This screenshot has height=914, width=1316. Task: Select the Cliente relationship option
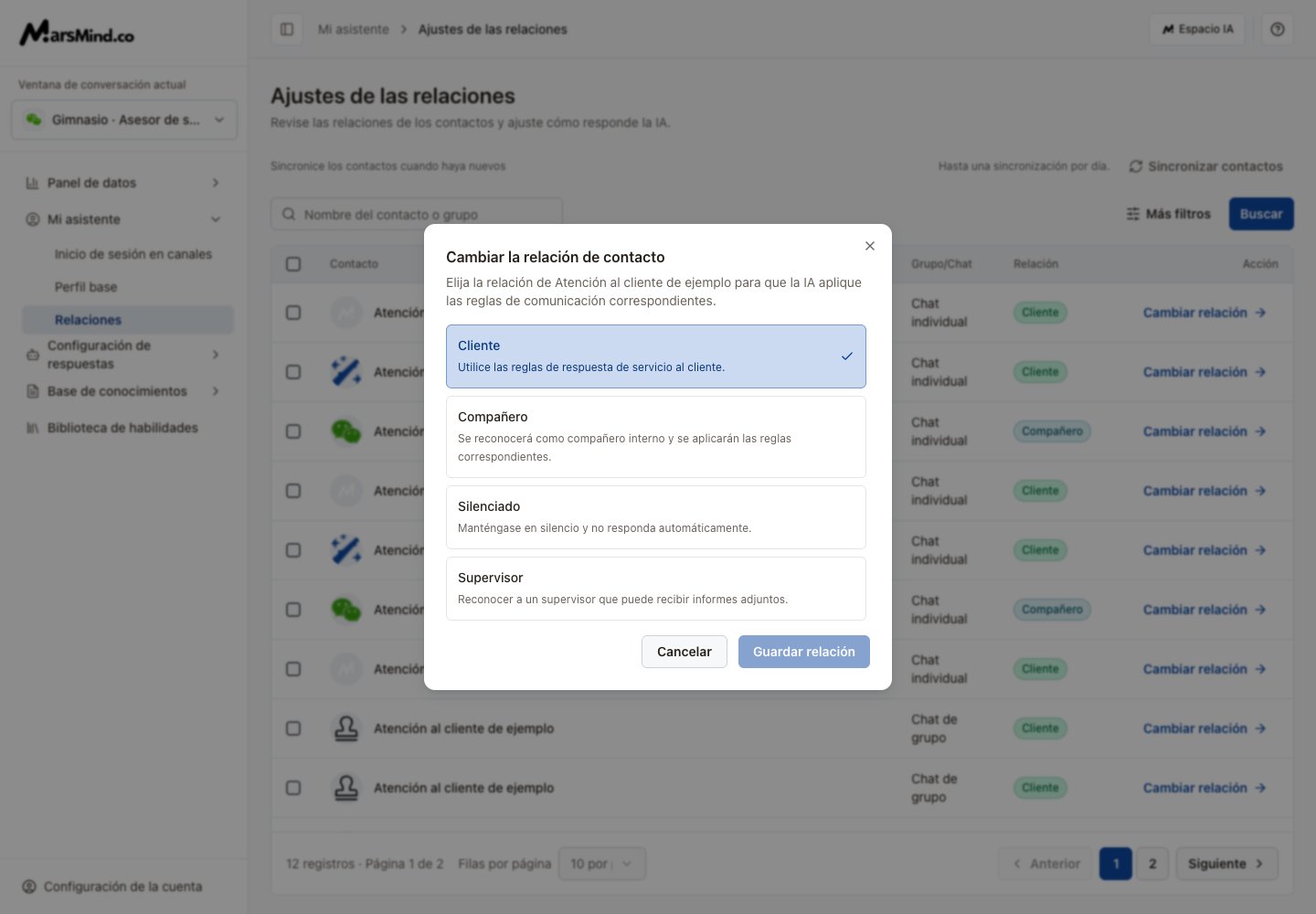[656, 356]
